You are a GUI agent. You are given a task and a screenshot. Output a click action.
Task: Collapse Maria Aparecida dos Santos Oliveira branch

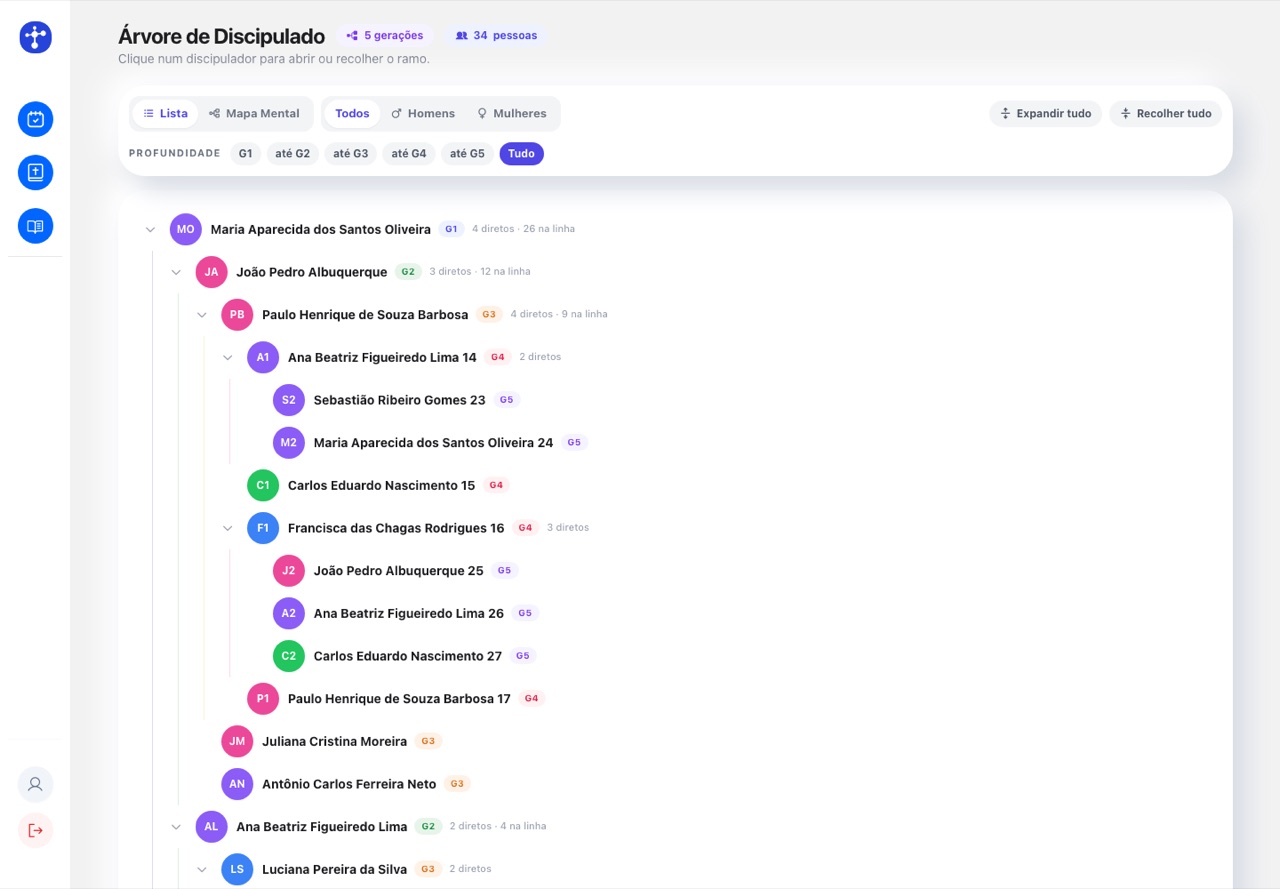[x=150, y=230]
